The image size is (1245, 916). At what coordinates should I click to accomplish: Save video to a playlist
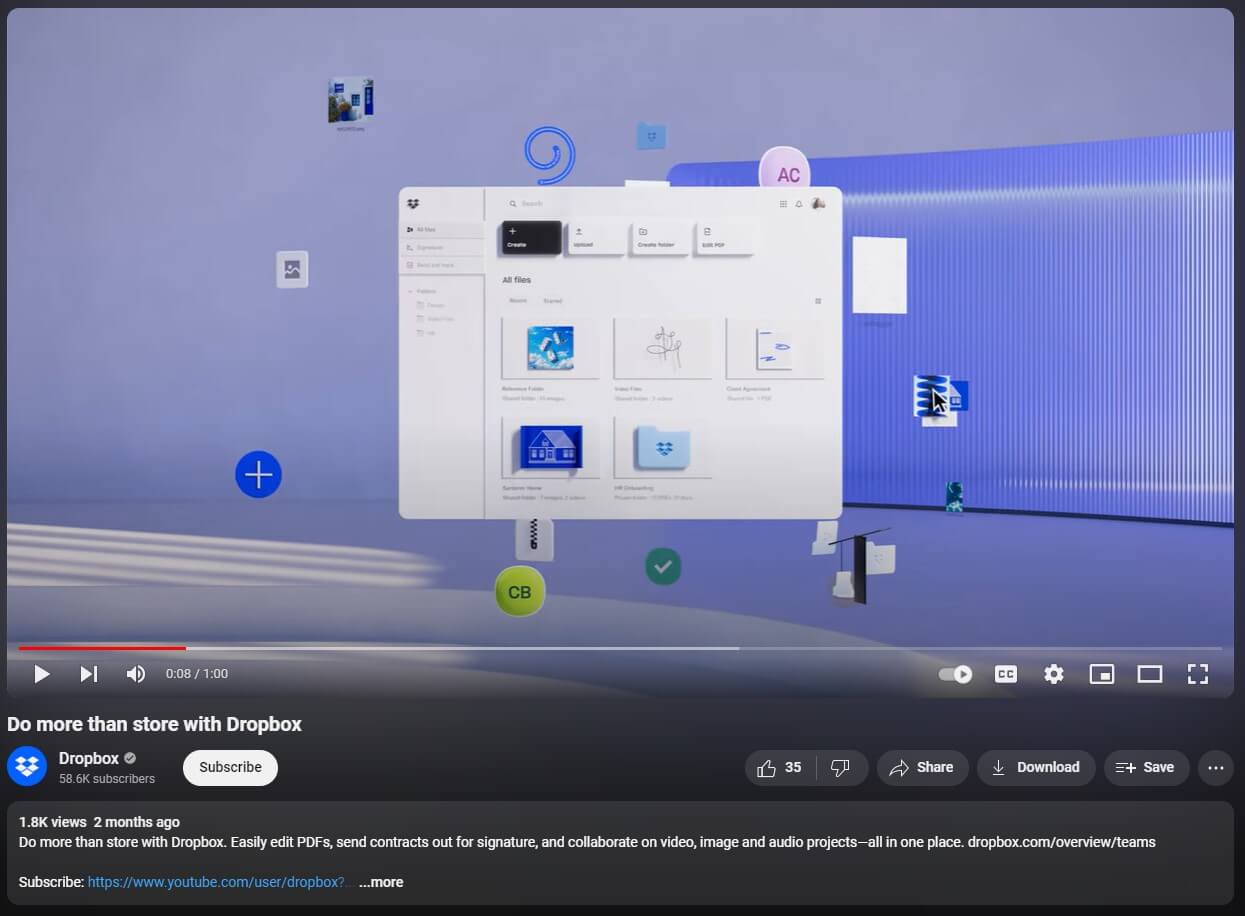tap(1146, 768)
